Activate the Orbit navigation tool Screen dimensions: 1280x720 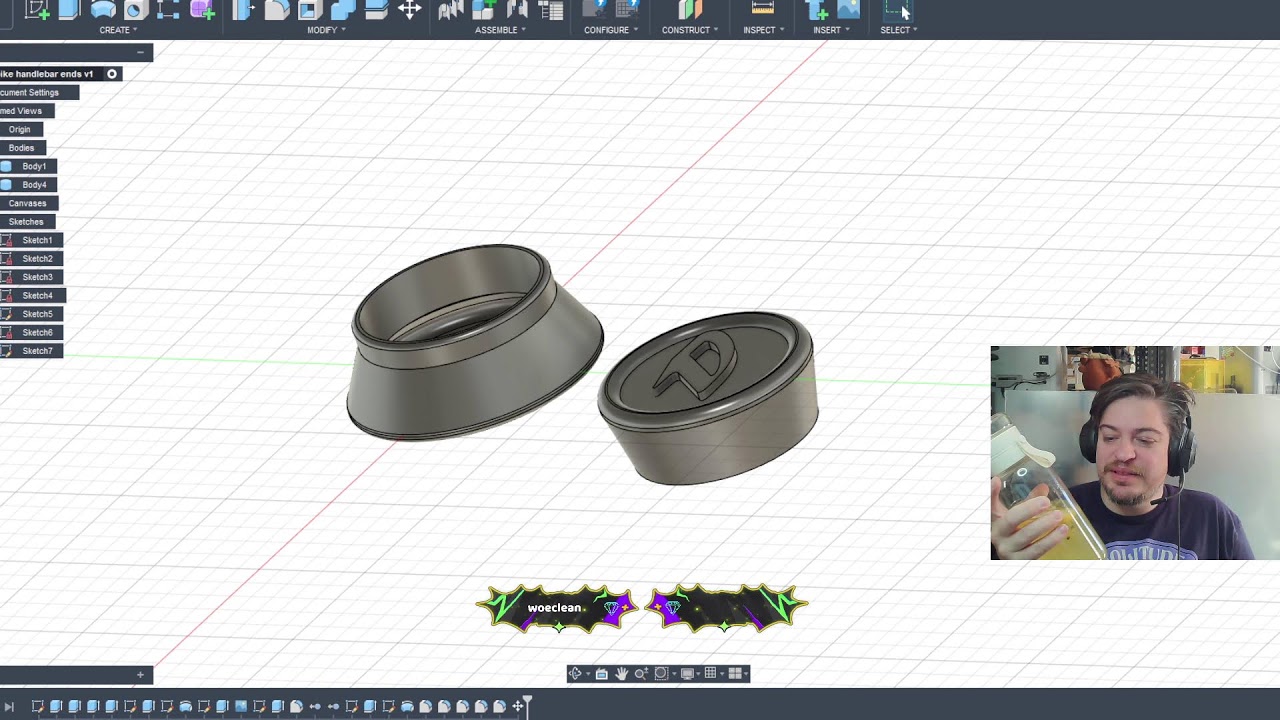(x=574, y=674)
